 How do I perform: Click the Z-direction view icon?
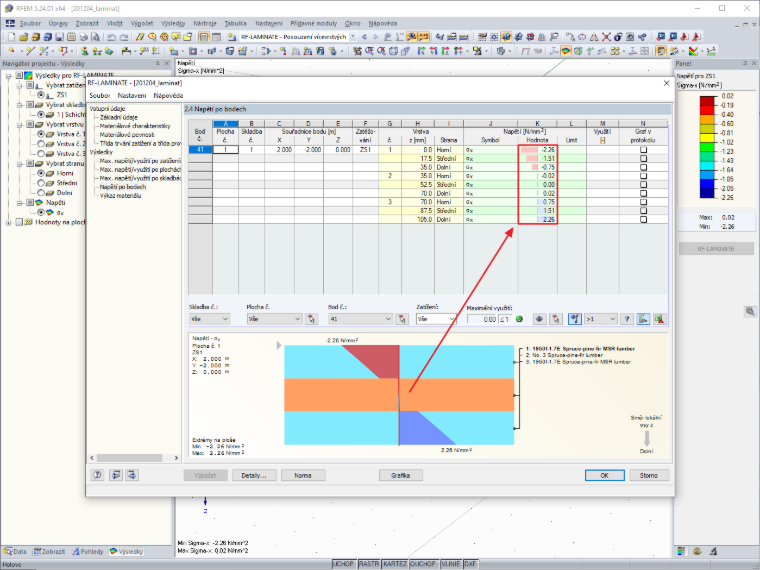[x=445, y=51]
